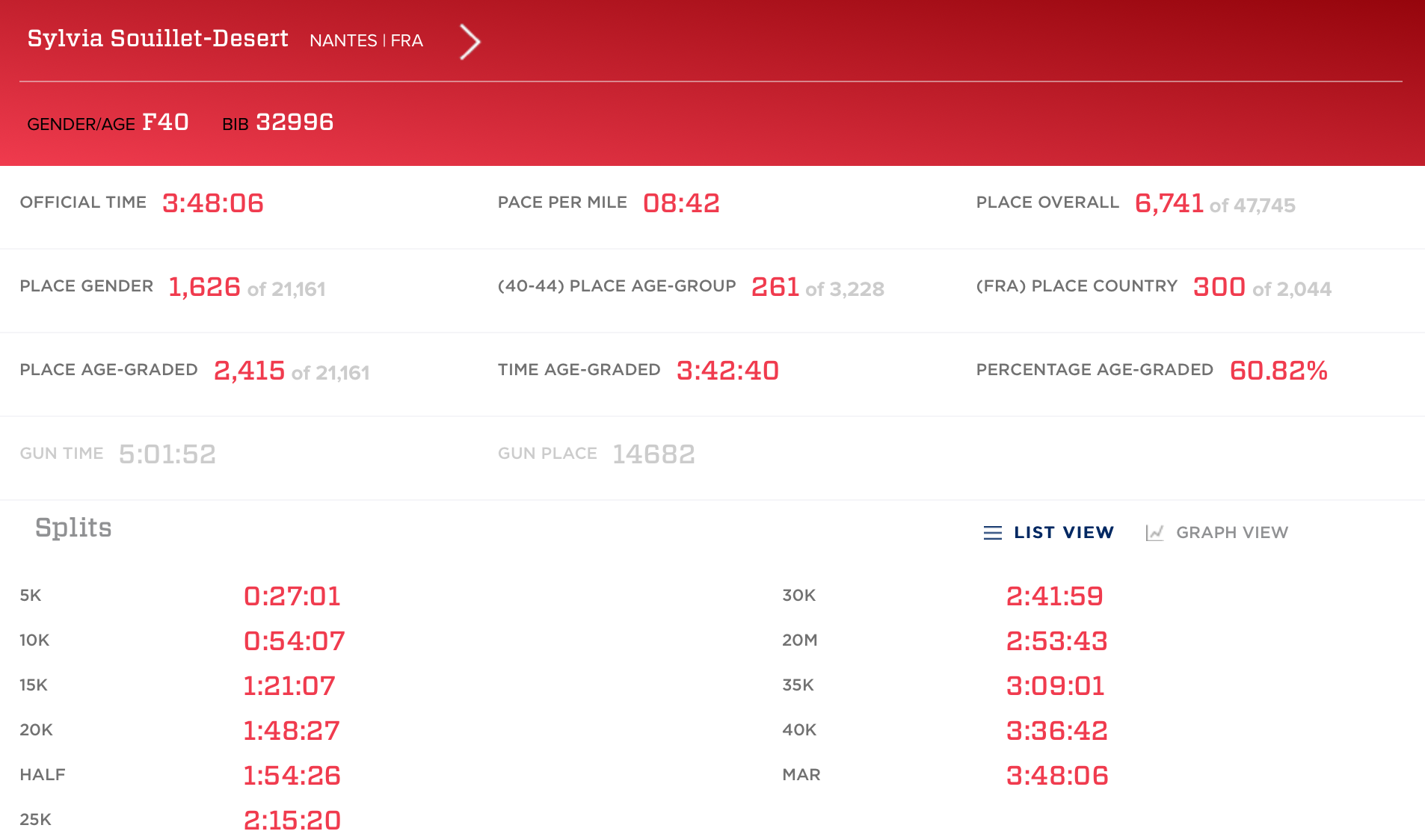Click the Graph View chart icon
Viewport: 1425px width, 840px height.
click(x=1154, y=533)
